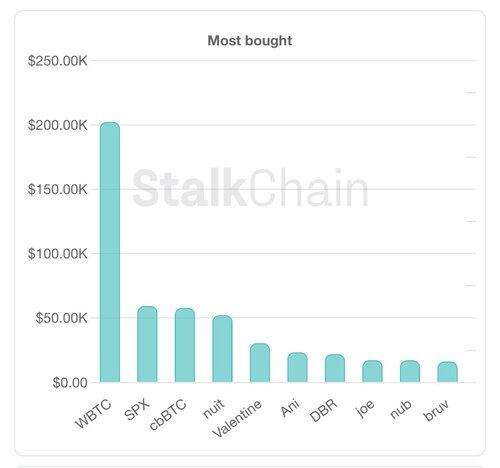The height and width of the screenshot is (468, 500).
Task: Select the joe bar
Action: click(x=372, y=371)
